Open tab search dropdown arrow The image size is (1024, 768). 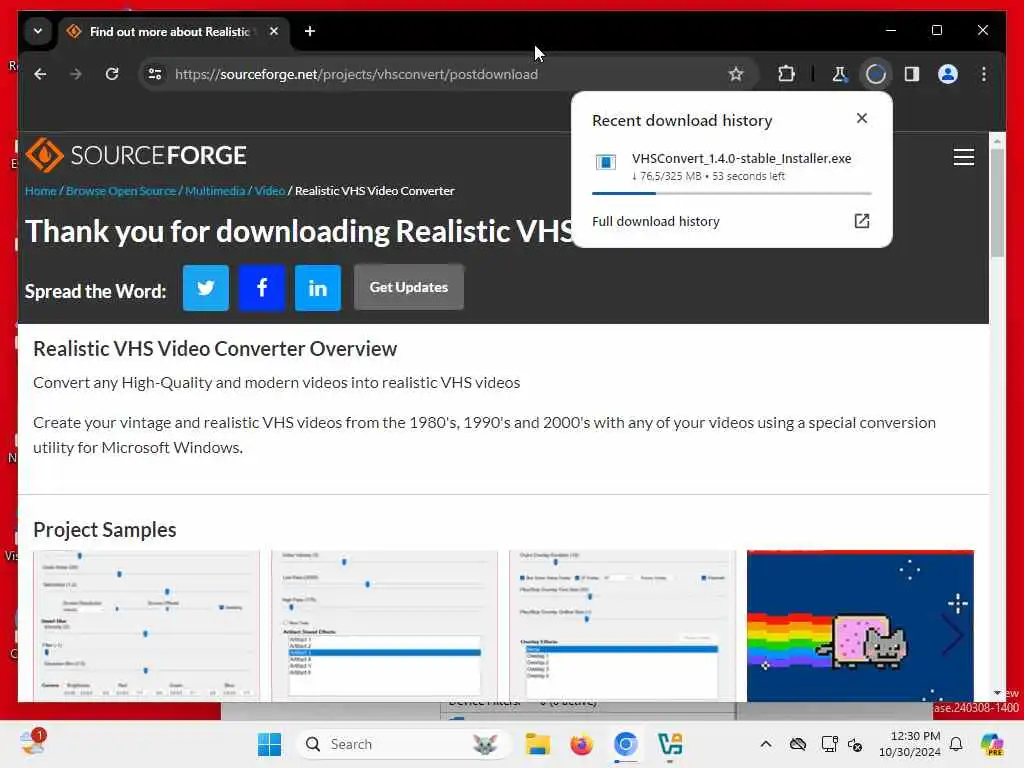click(38, 31)
